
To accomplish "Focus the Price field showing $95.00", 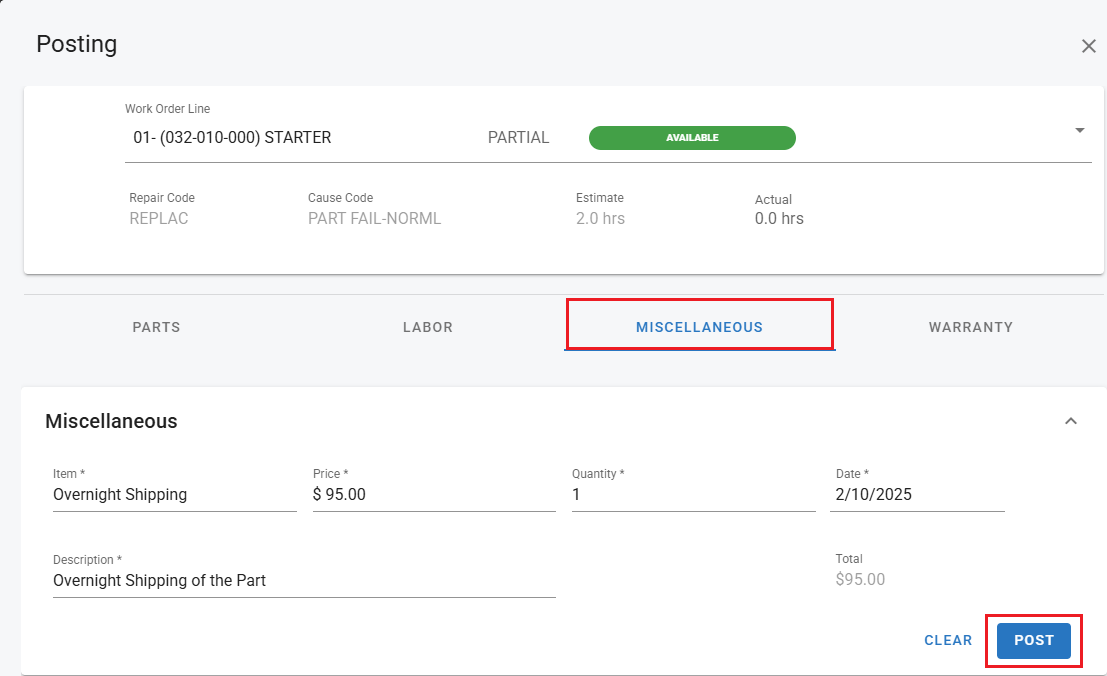I will click(x=433, y=494).
